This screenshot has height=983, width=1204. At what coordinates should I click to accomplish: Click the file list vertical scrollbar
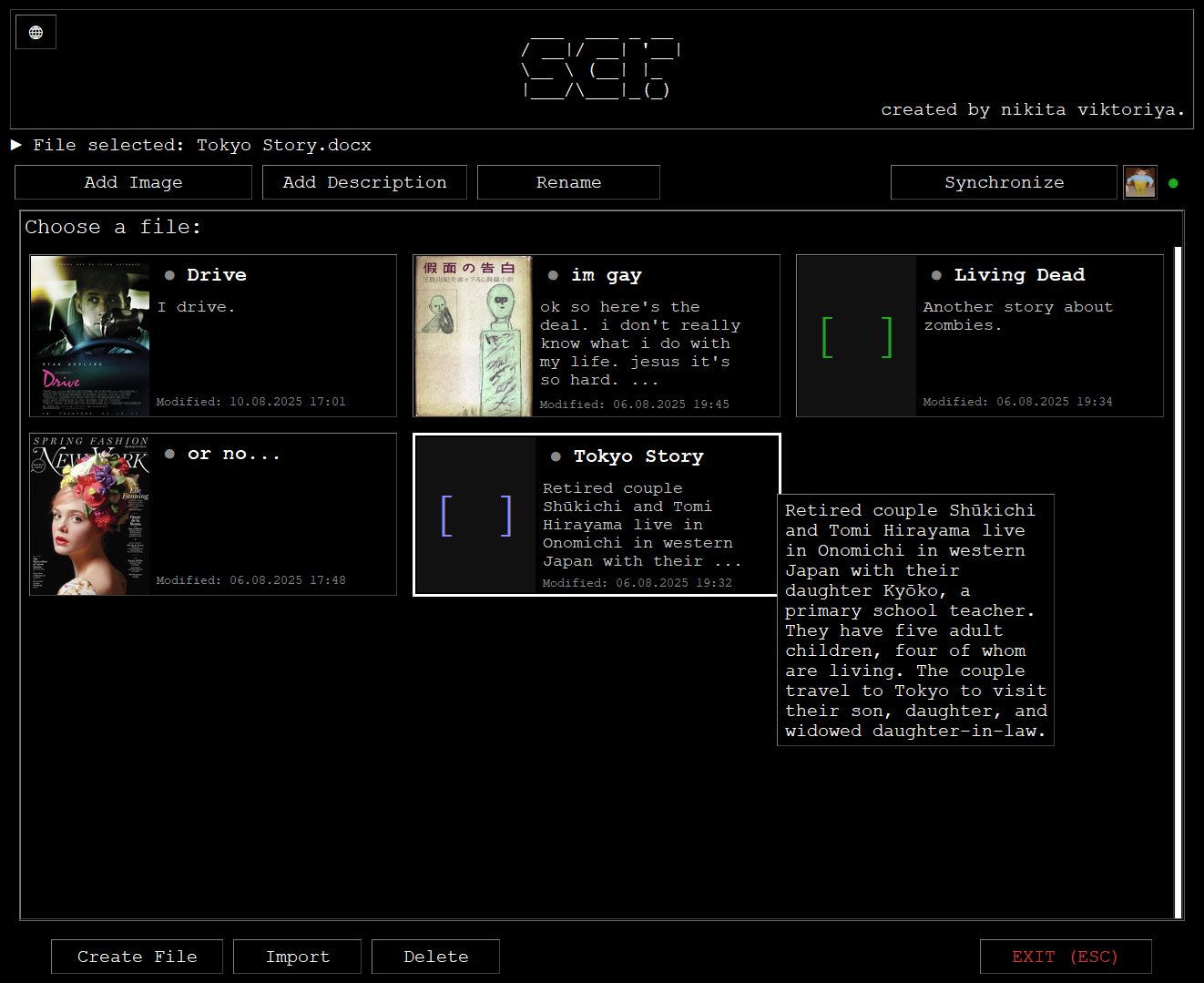[x=1178, y=581]
